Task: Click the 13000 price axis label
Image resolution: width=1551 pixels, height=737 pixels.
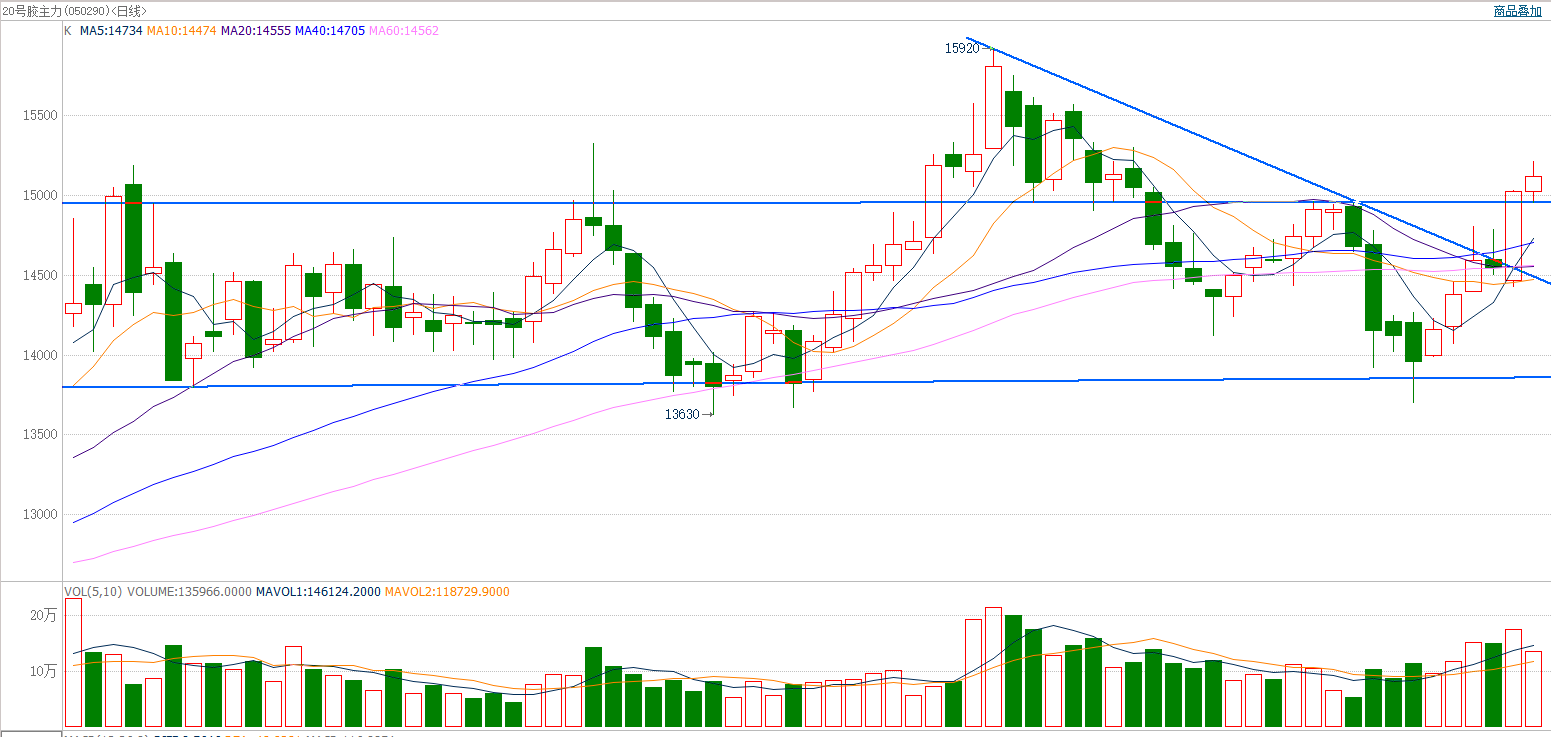Action: pyautogui.click(x=40, y=515)
